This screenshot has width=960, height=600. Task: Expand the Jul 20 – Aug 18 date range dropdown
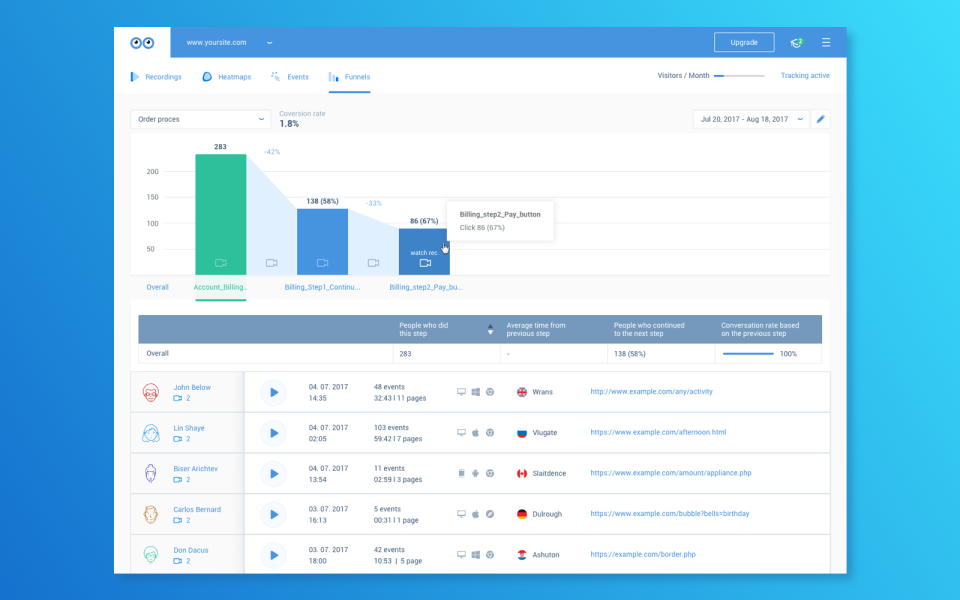tap(748, 118)
